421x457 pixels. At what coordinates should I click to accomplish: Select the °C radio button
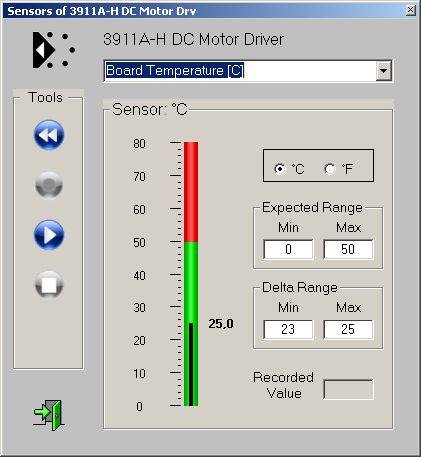pos(280,169)
